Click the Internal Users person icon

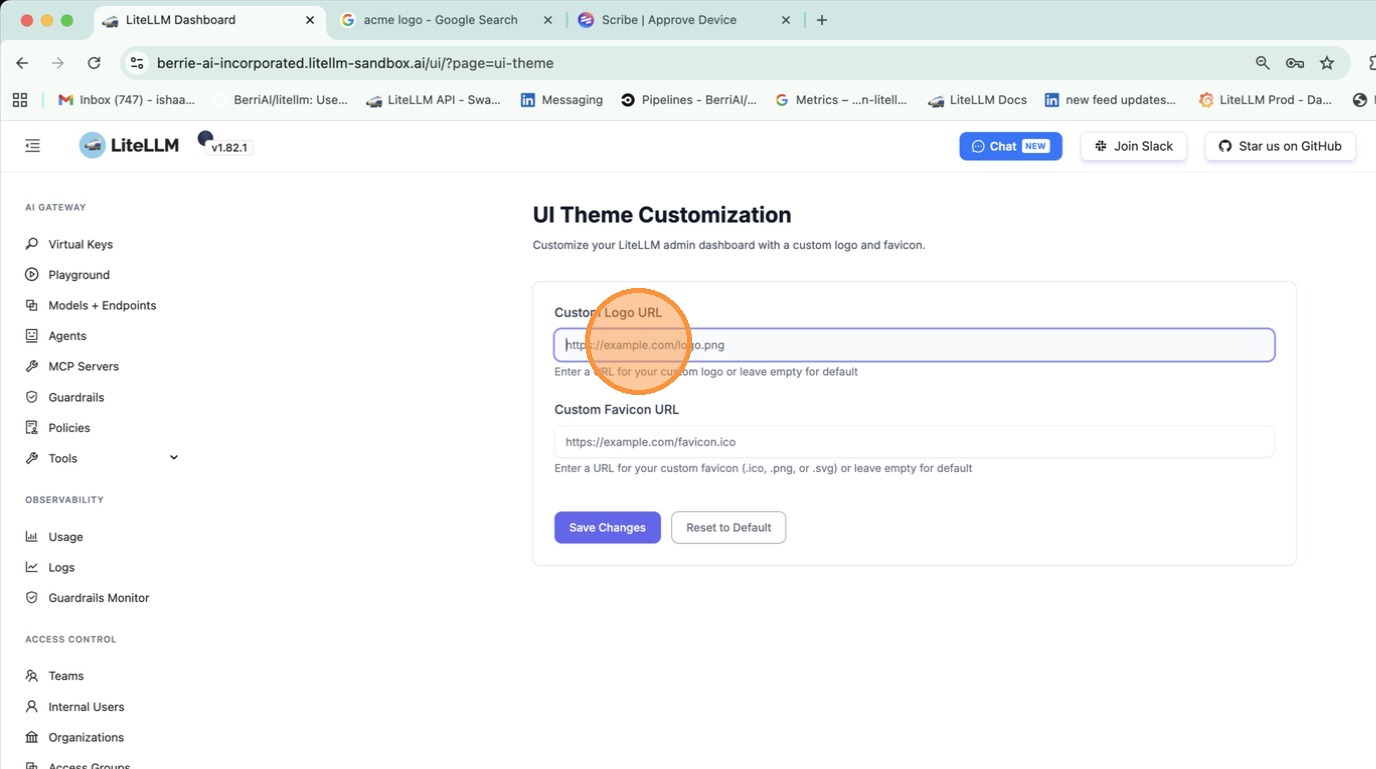[32, 707]
